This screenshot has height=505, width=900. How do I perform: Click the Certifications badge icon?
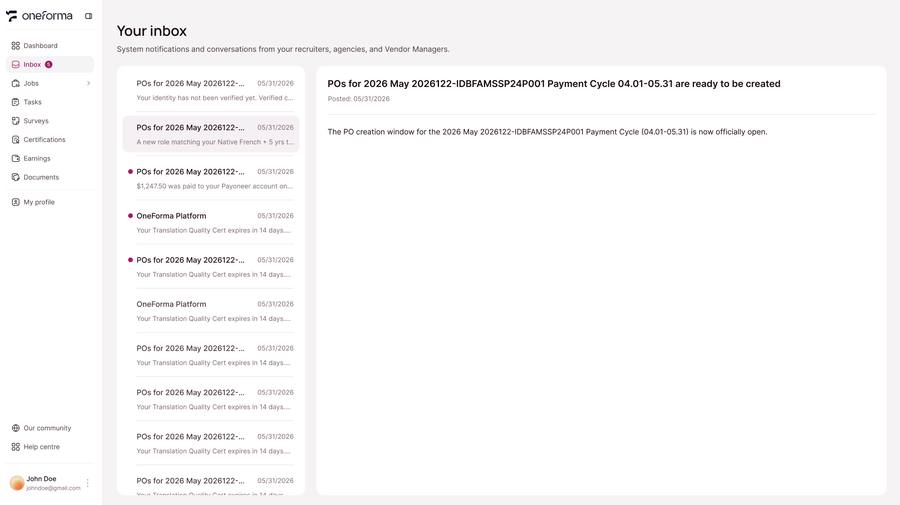(x=15, y=139)
